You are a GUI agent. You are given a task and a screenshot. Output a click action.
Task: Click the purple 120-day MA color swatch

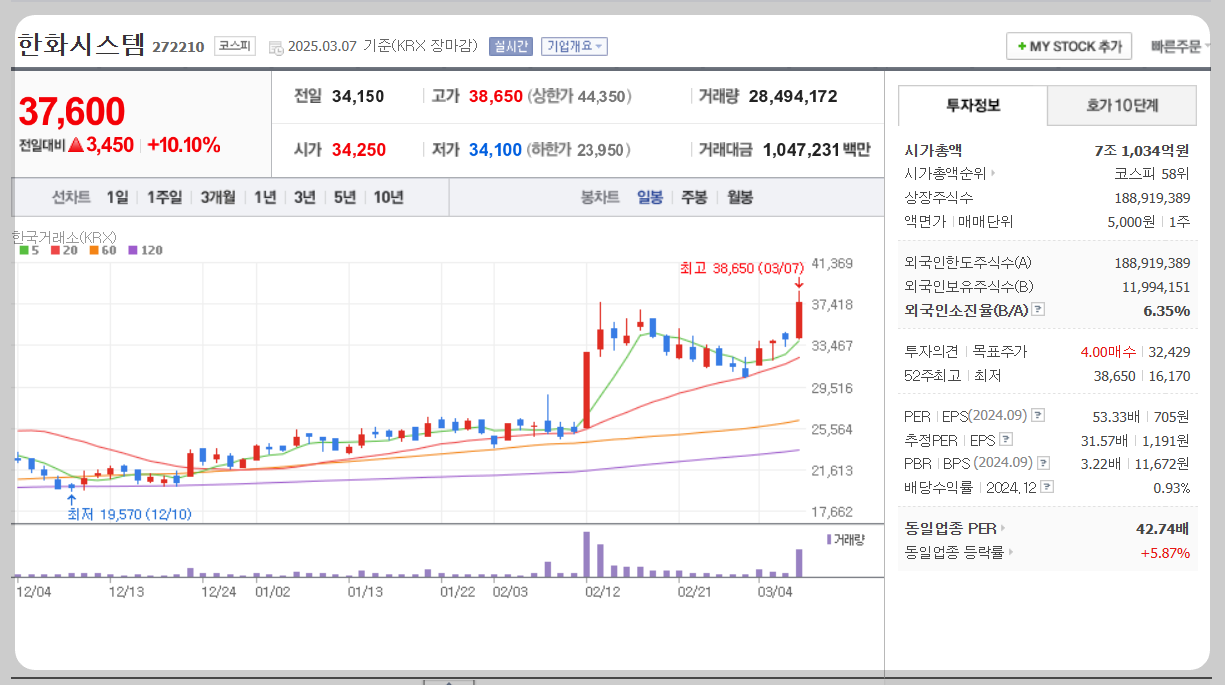pos(132,250)
